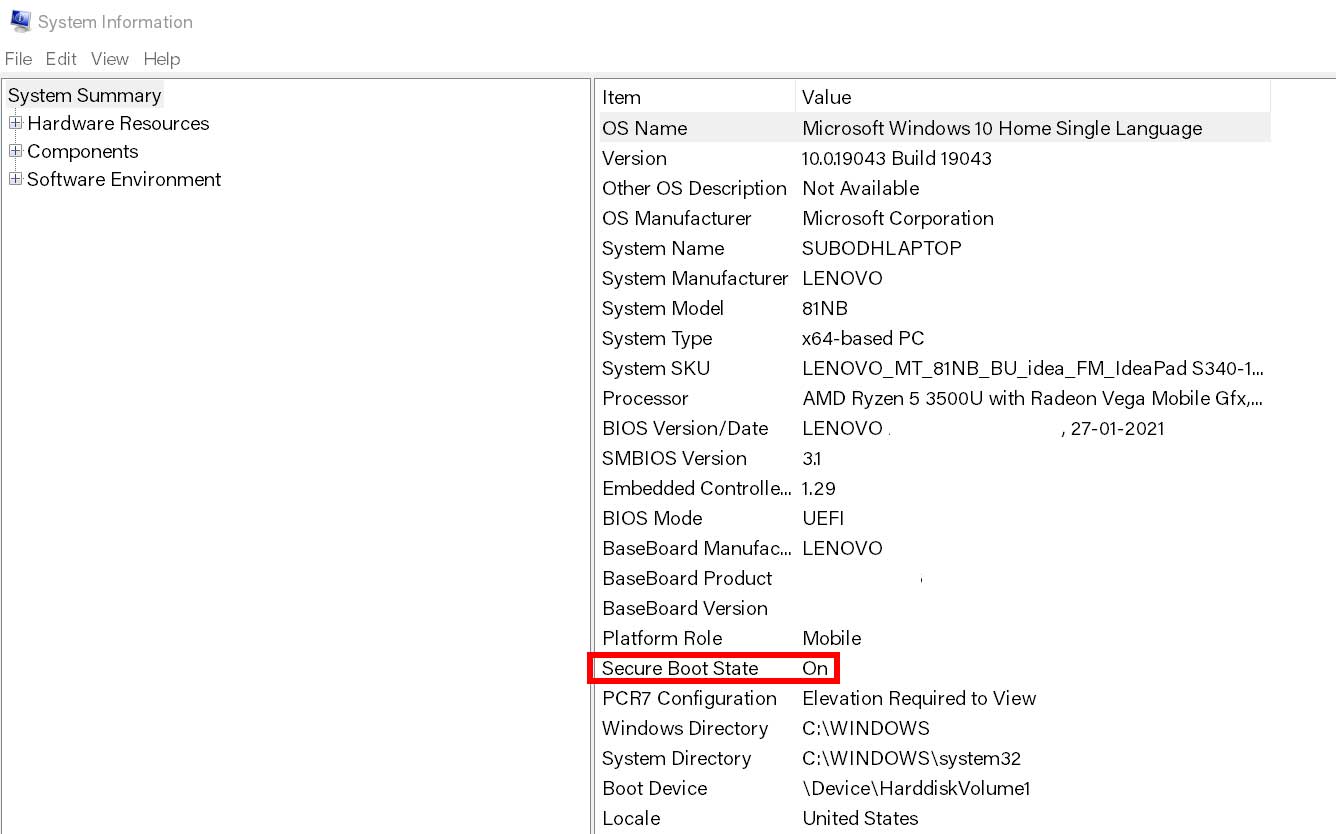Click the Version row label
This screenshot has height=834, width=1336.
(x=634, y=158)
